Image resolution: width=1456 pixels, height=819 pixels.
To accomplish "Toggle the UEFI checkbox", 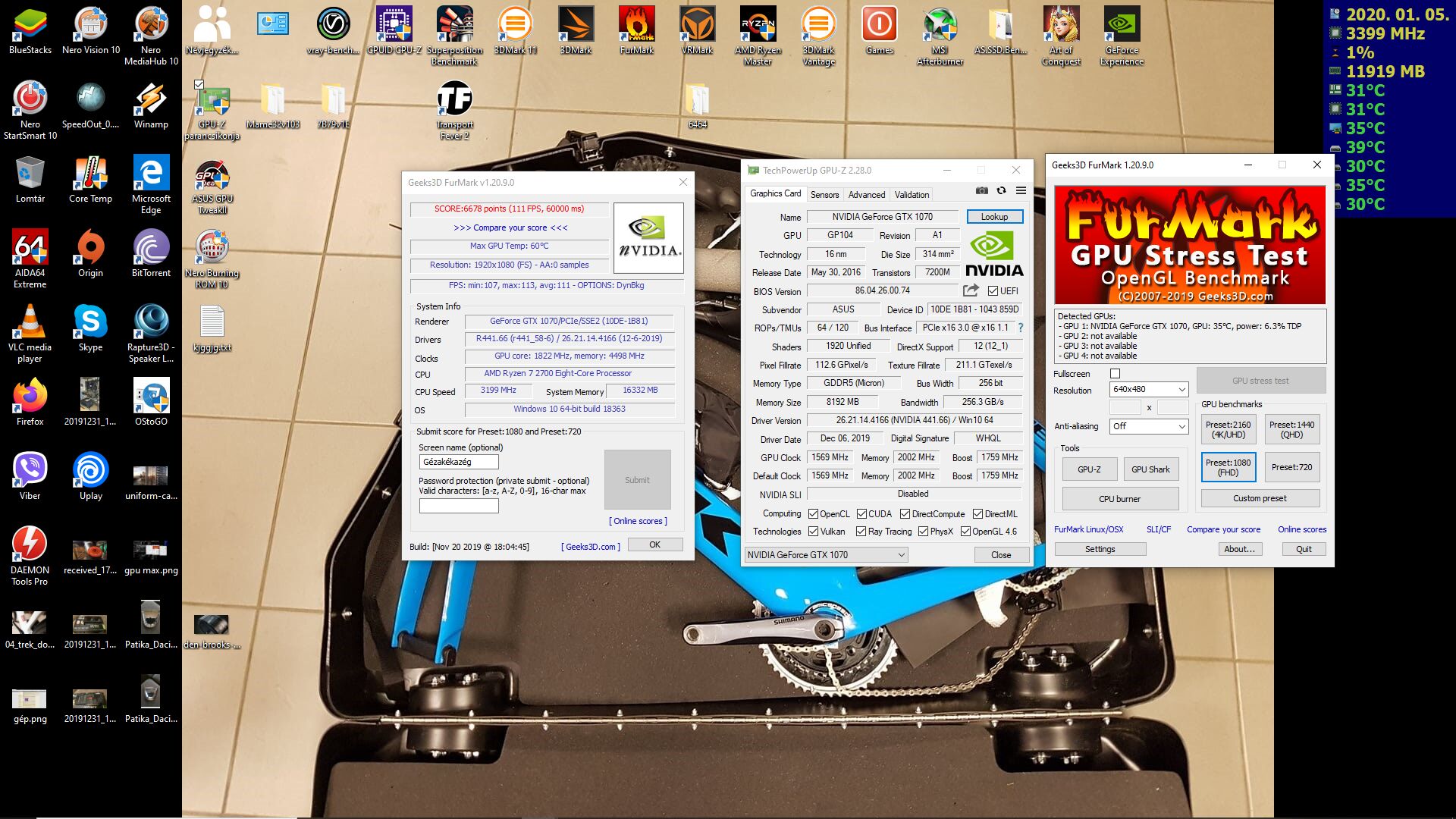I will [x=993, y=290].
